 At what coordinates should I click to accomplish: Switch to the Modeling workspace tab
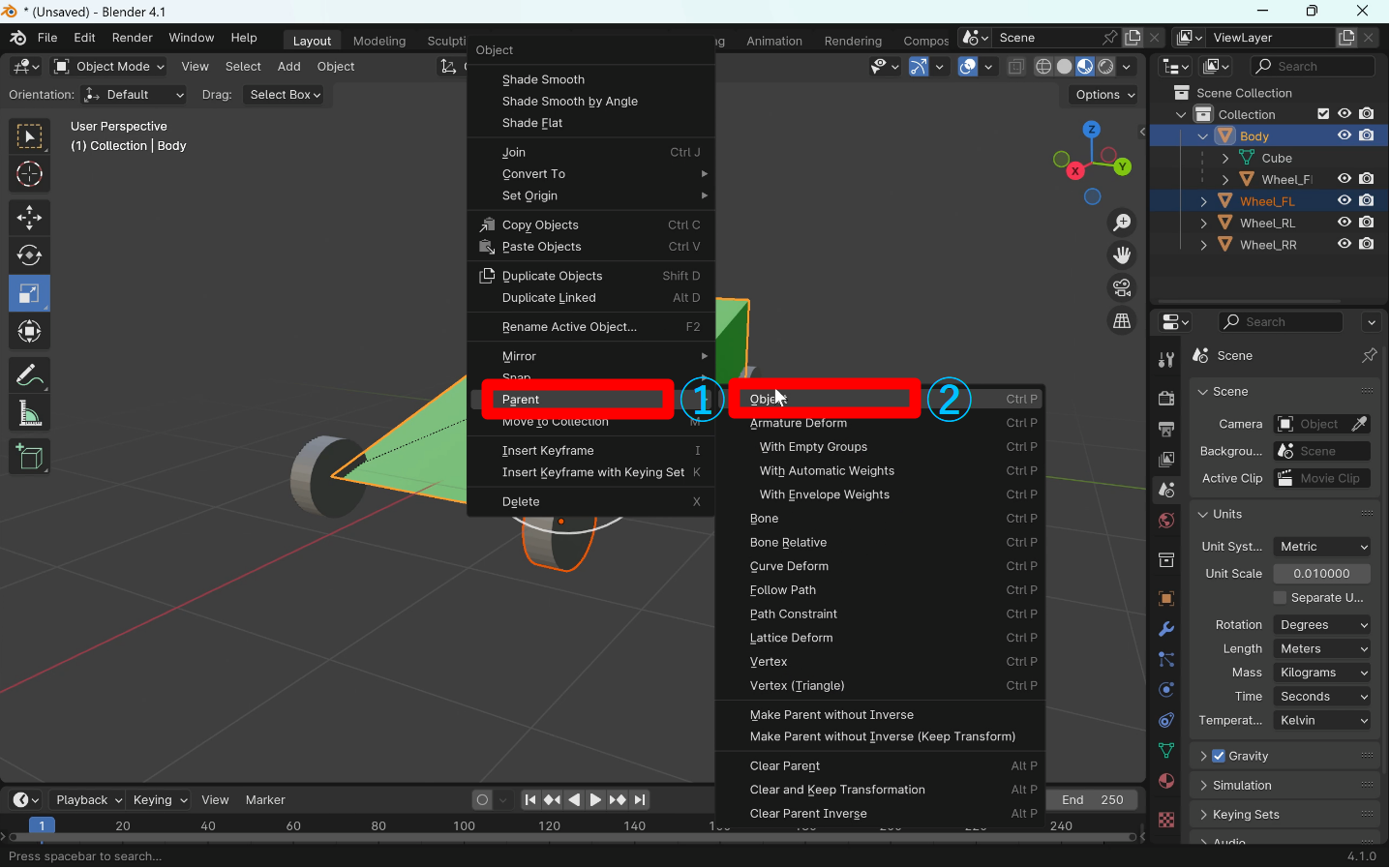click(379, 41)
